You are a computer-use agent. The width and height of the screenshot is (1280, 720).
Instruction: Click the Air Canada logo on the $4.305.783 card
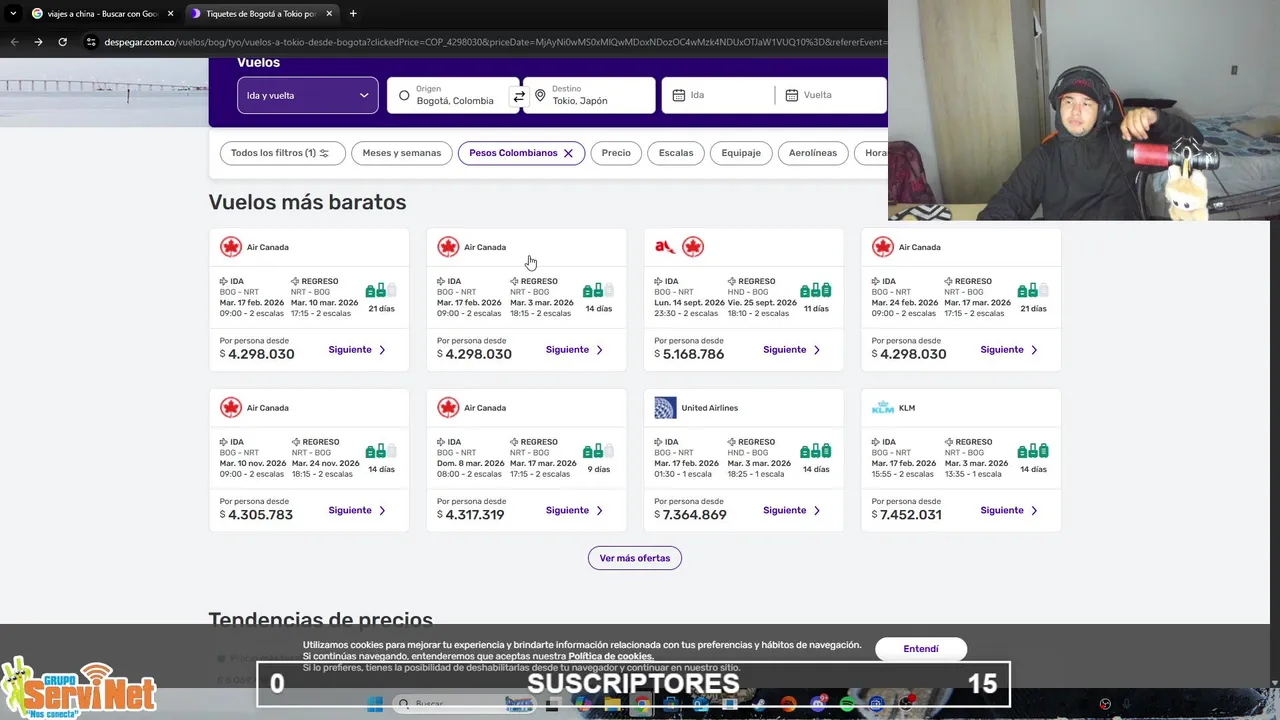(x=231, y=408)
